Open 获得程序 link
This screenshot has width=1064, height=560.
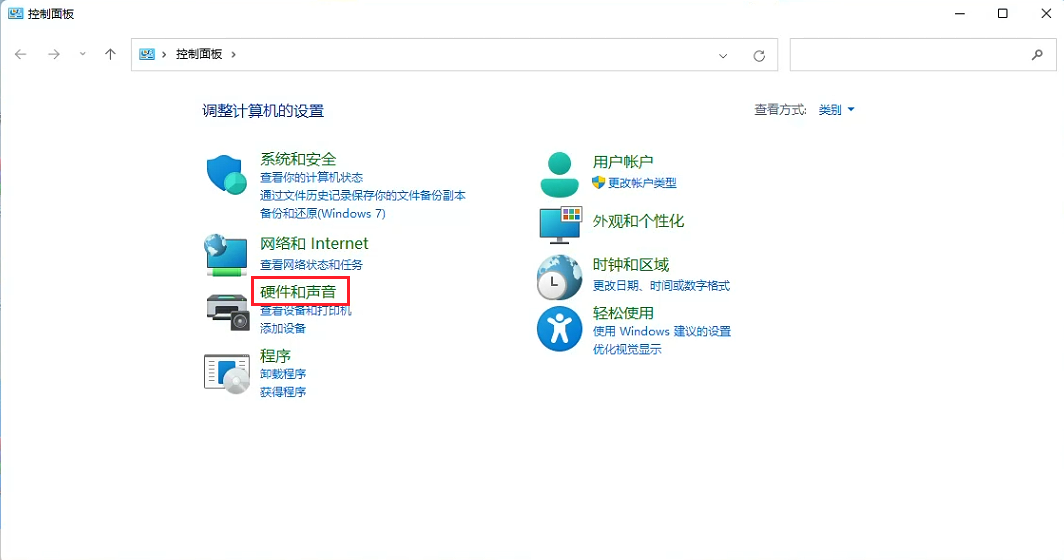283,392
